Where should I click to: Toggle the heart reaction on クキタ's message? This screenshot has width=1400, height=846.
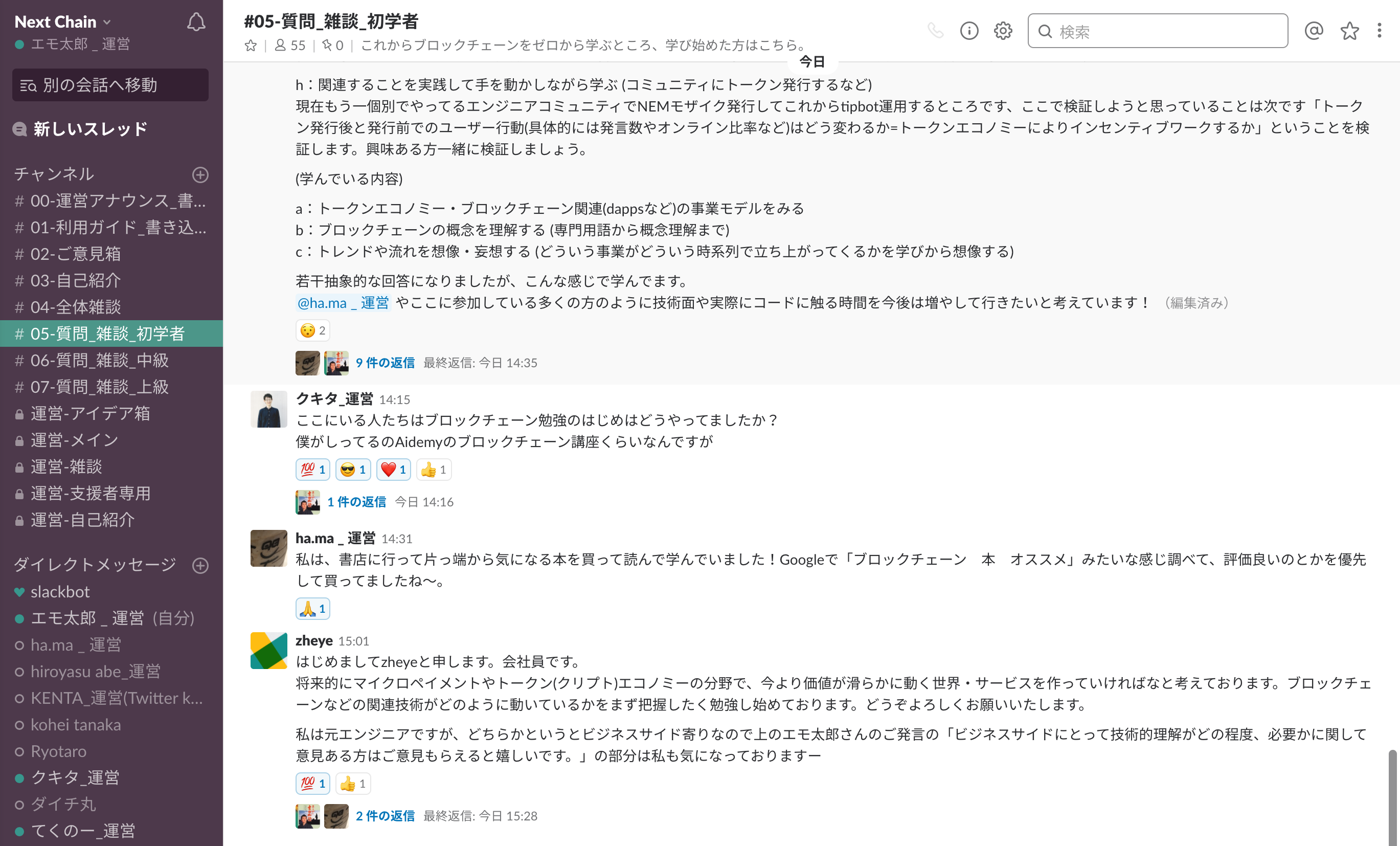coord(393,470)
